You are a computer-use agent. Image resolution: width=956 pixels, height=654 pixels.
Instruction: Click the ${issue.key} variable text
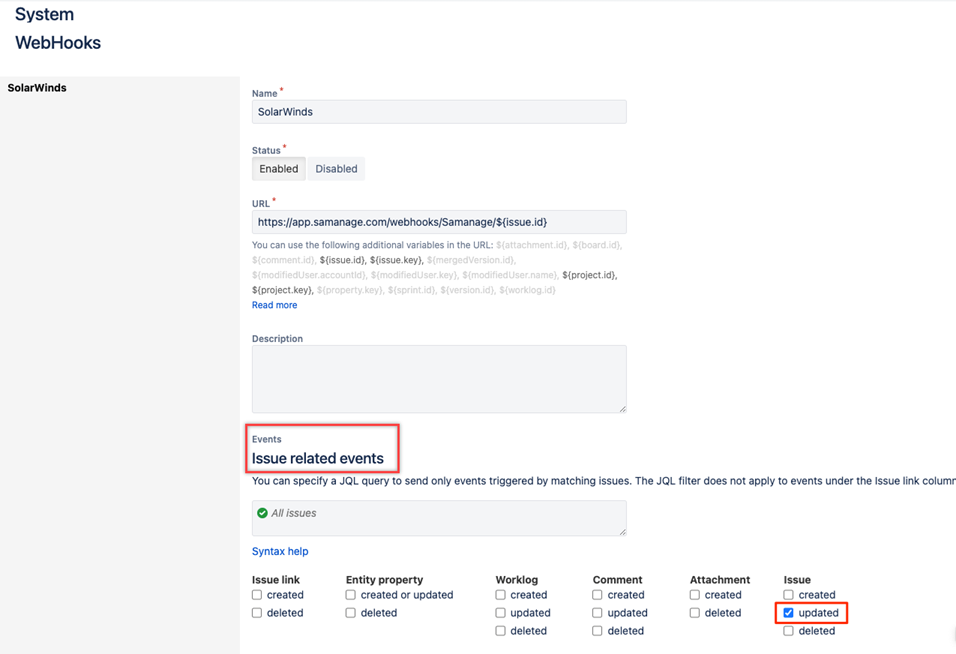396,260
